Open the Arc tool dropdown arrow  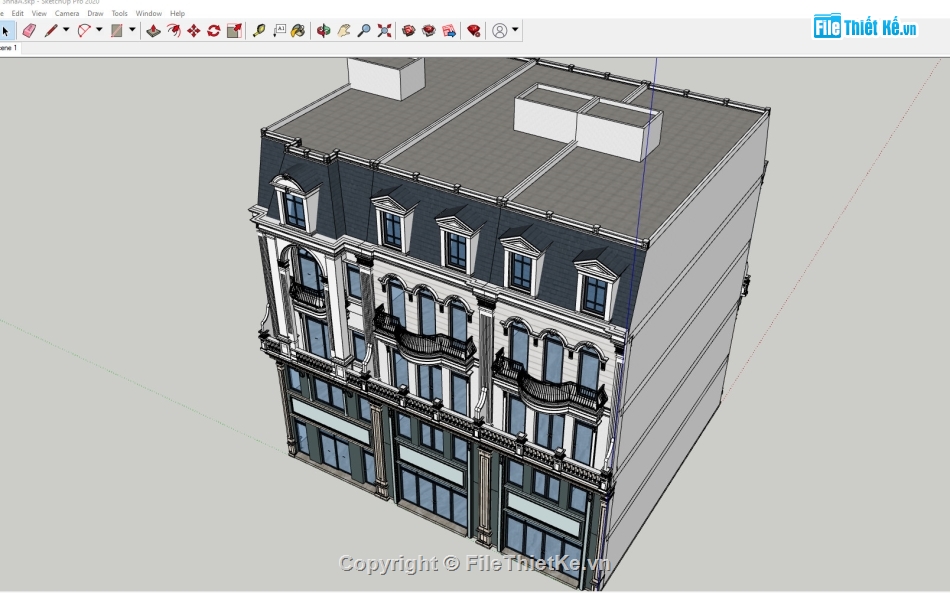99,29
